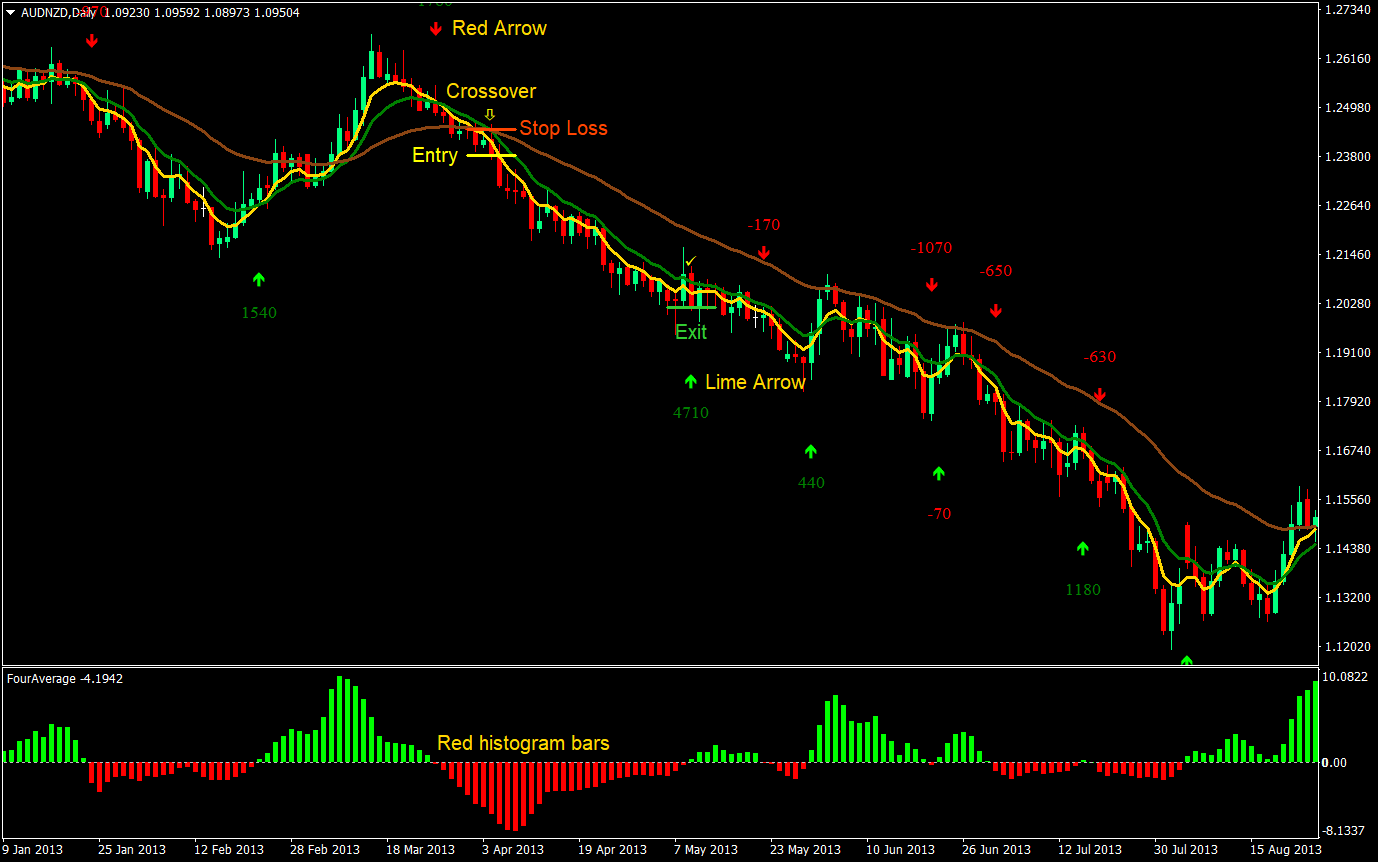Click the green arrow above the 1180 label
Viewport: 1378px width, 862px height.
pyautogui.click(x=1082, y=548)
